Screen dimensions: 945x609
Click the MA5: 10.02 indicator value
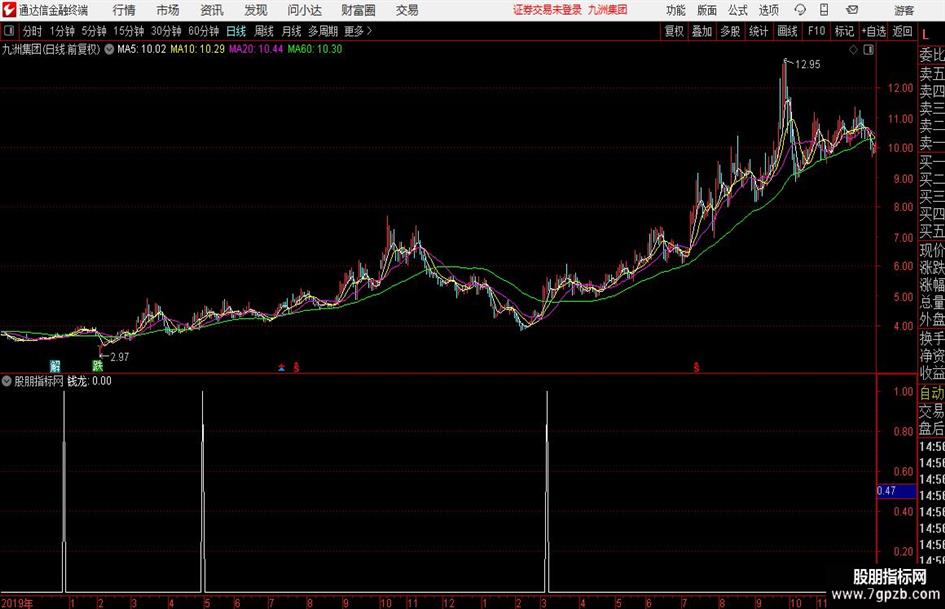(x=141, y=49)
